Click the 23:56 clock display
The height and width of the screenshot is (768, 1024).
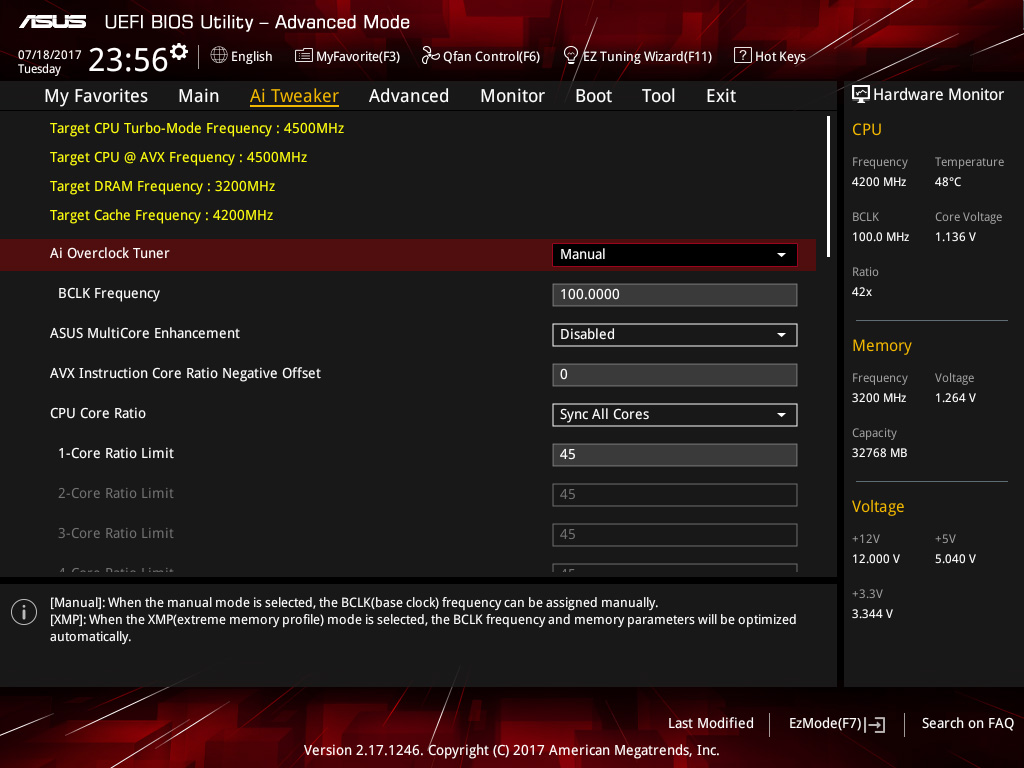[x=128, y=60]
